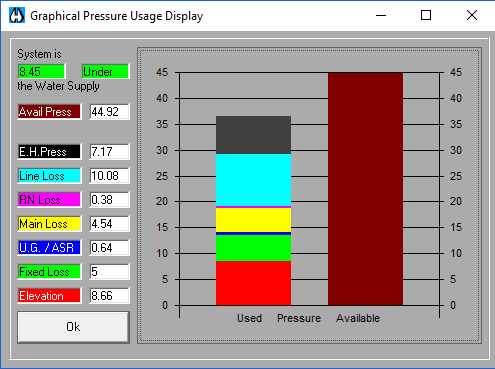Screen dimensions: 495x369
Task: Select the magenta RN Loss label
Action: (49, 200)
